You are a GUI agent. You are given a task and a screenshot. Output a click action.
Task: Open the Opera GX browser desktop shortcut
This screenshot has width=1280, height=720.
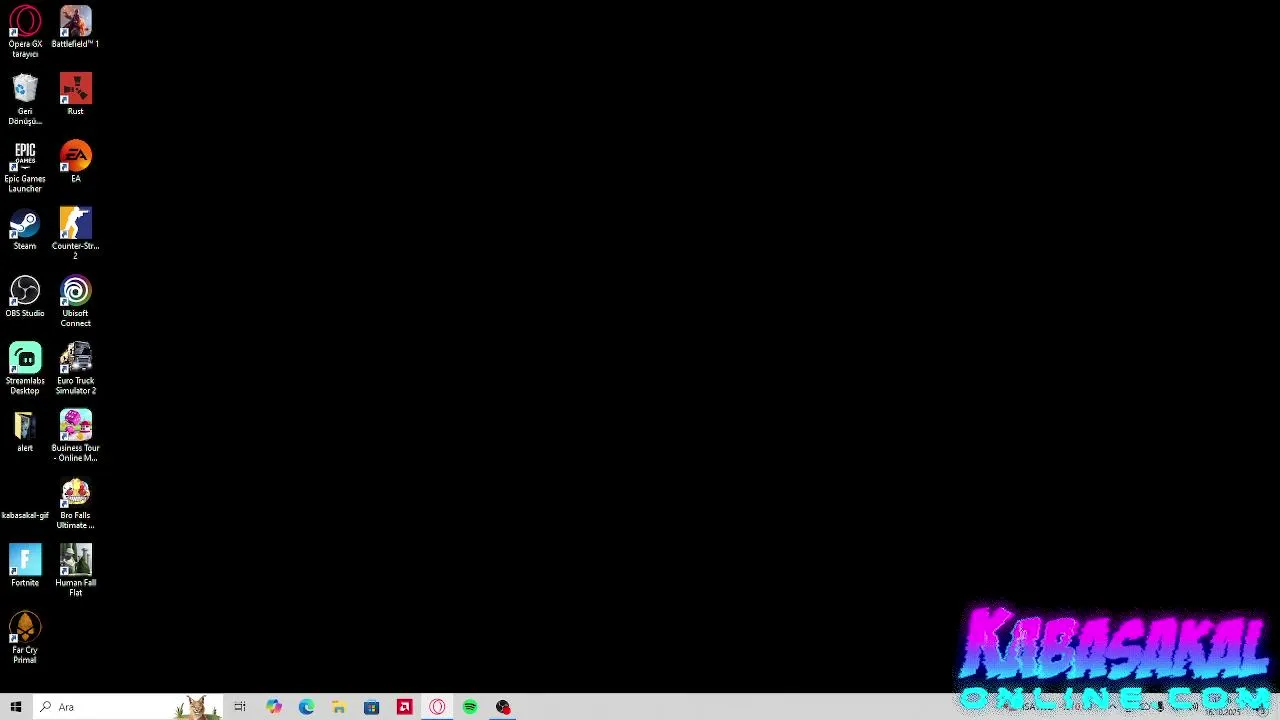25,32
